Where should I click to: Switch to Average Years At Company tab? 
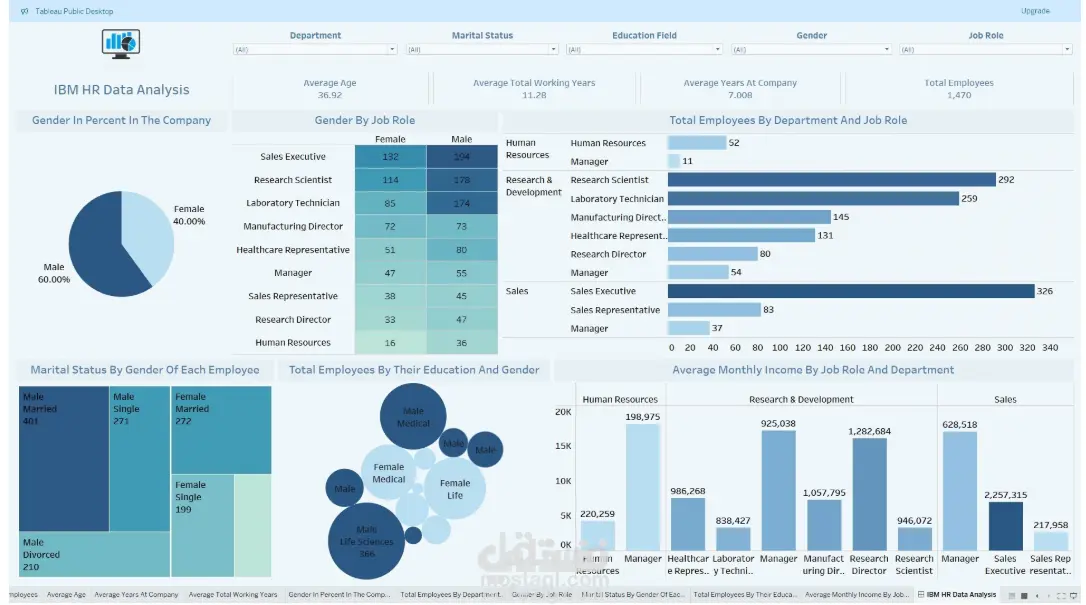136,594
